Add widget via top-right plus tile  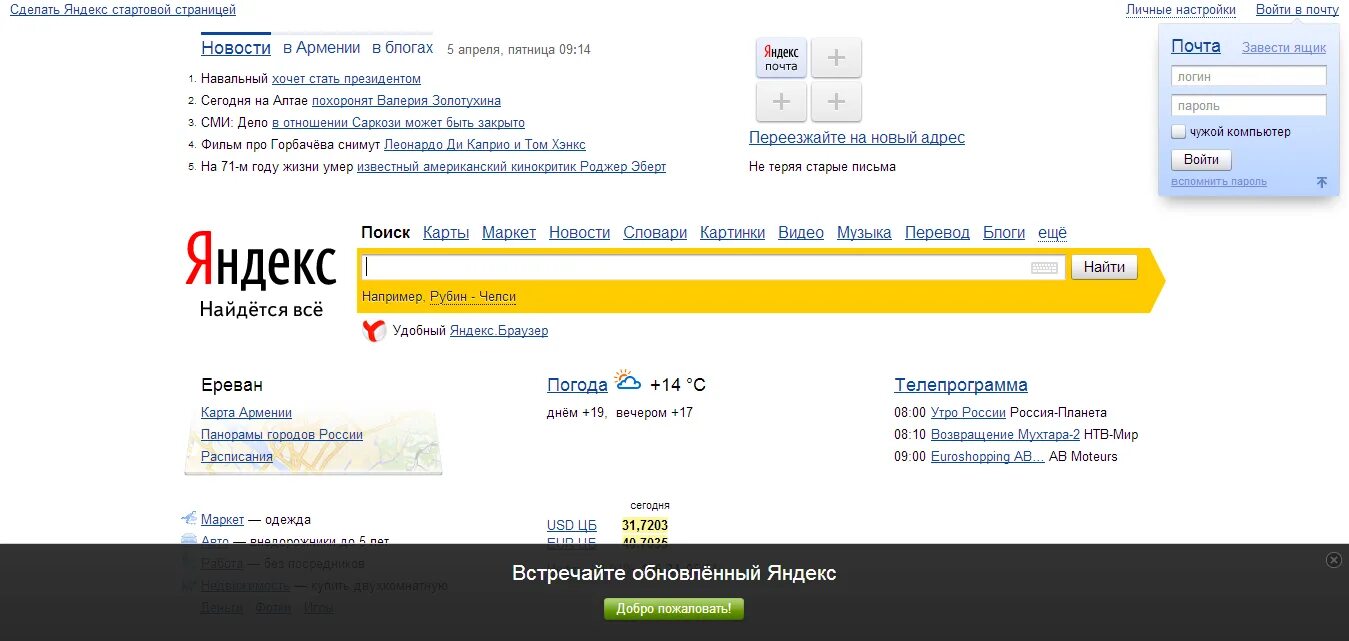click(836, 58)
